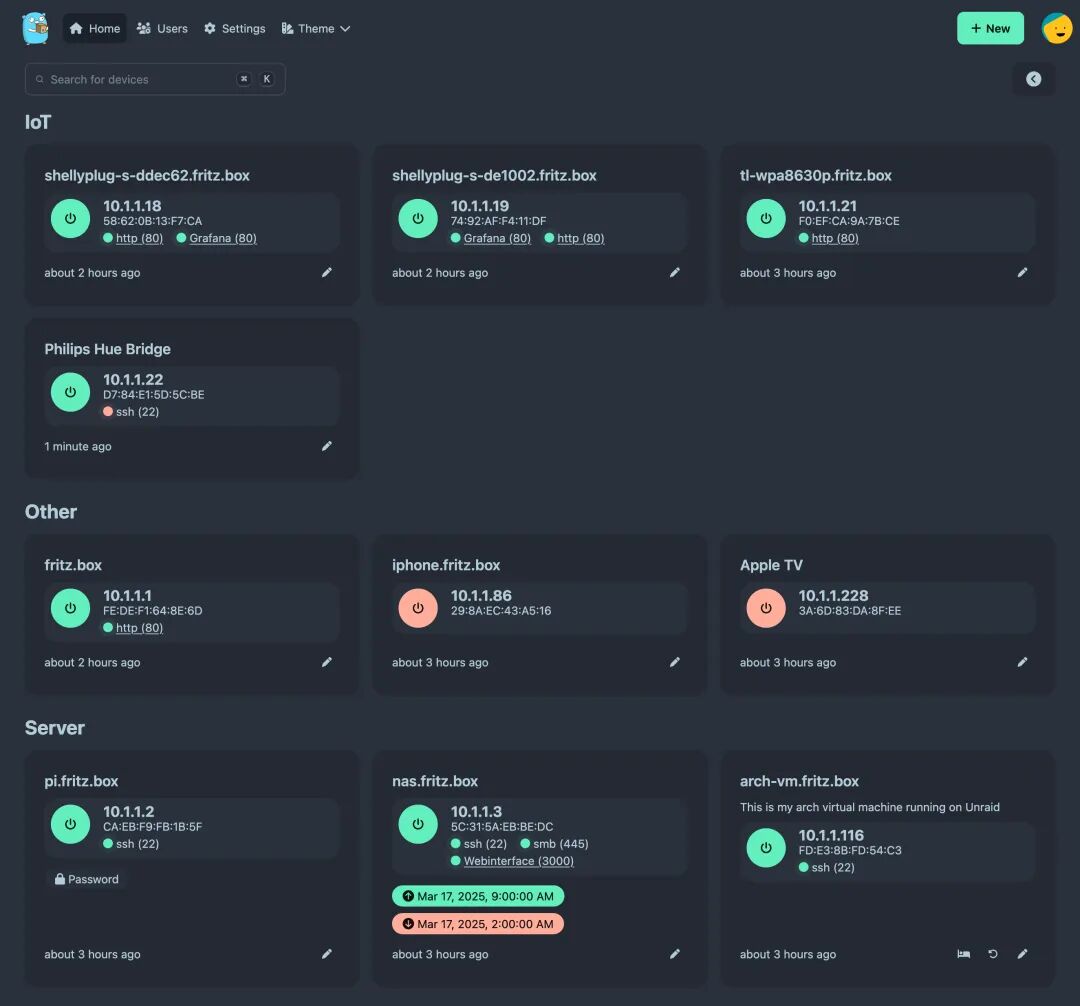Toggle the Apple TV power button
The image size is (1080, 1006).
(x=766, y=608)
